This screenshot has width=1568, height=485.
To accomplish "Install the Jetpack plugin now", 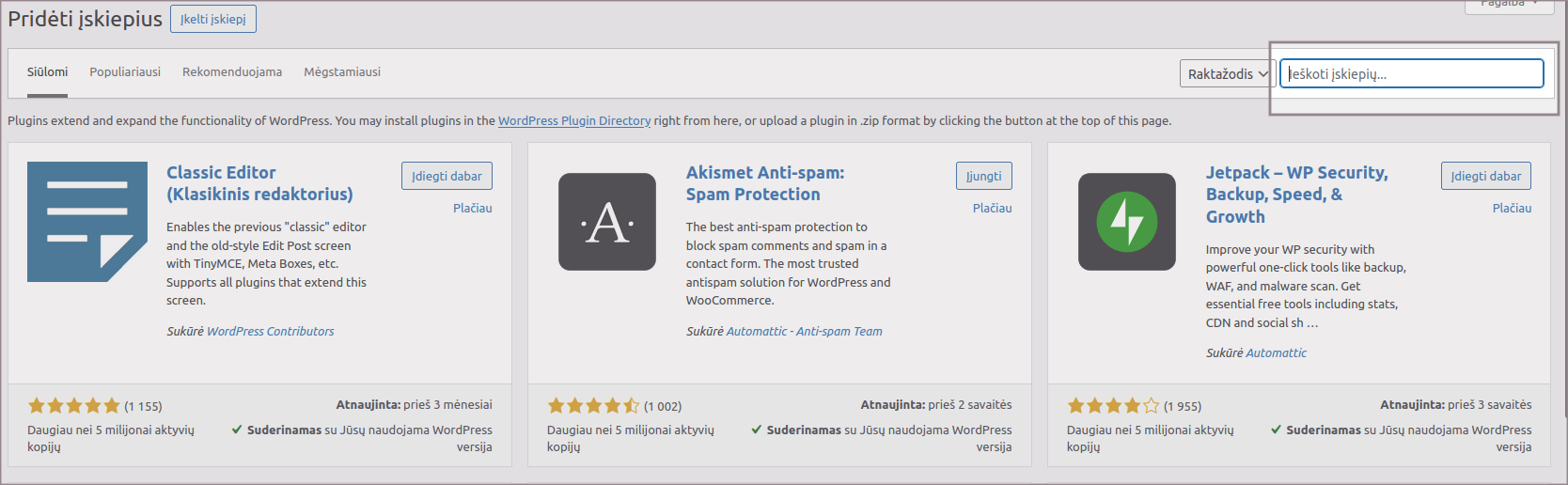I will pos(1486,176).
